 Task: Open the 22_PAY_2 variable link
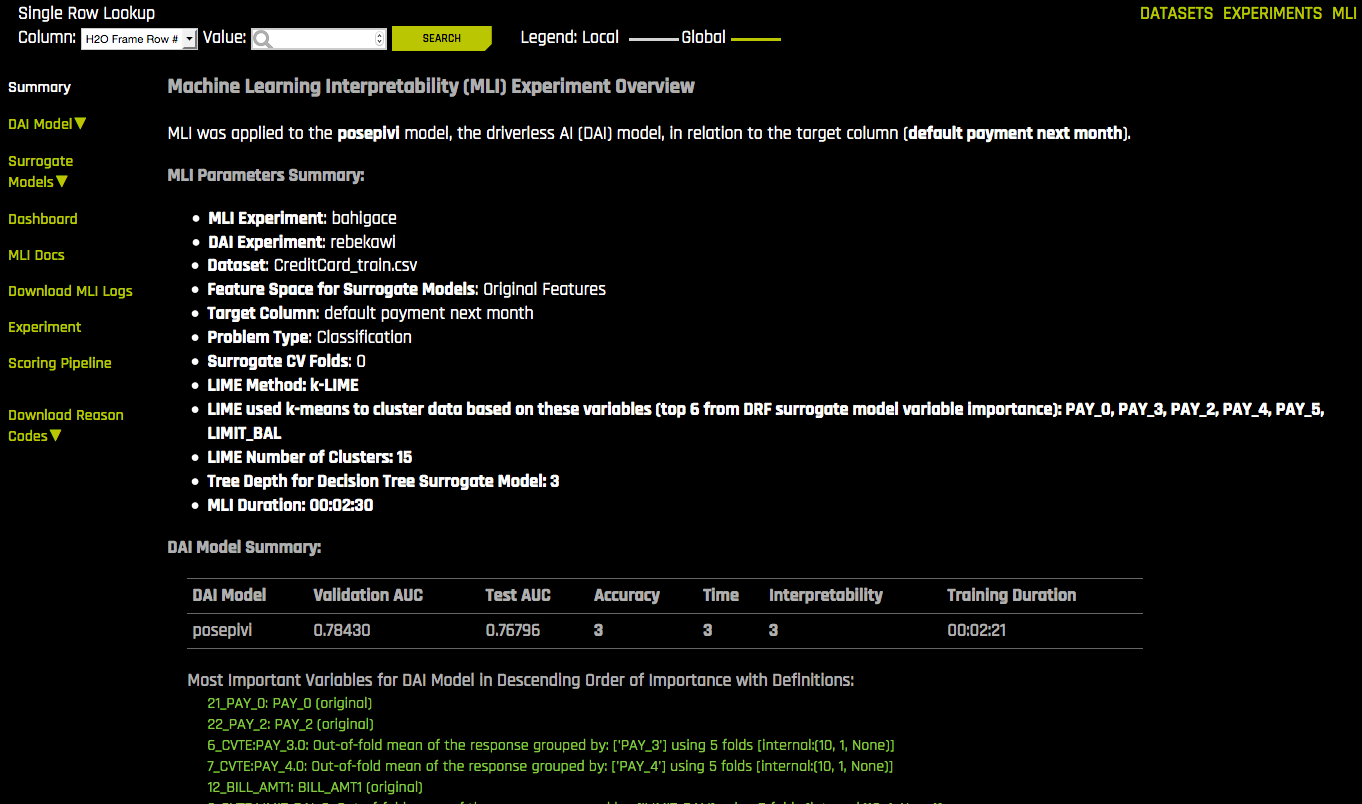point(289,724)
